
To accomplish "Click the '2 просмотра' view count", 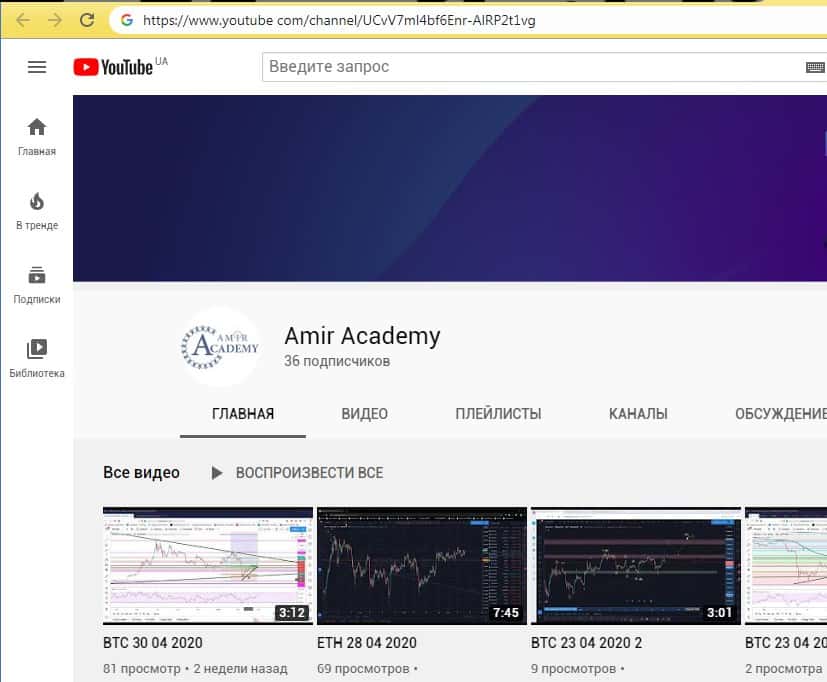I will coord(784,669).
